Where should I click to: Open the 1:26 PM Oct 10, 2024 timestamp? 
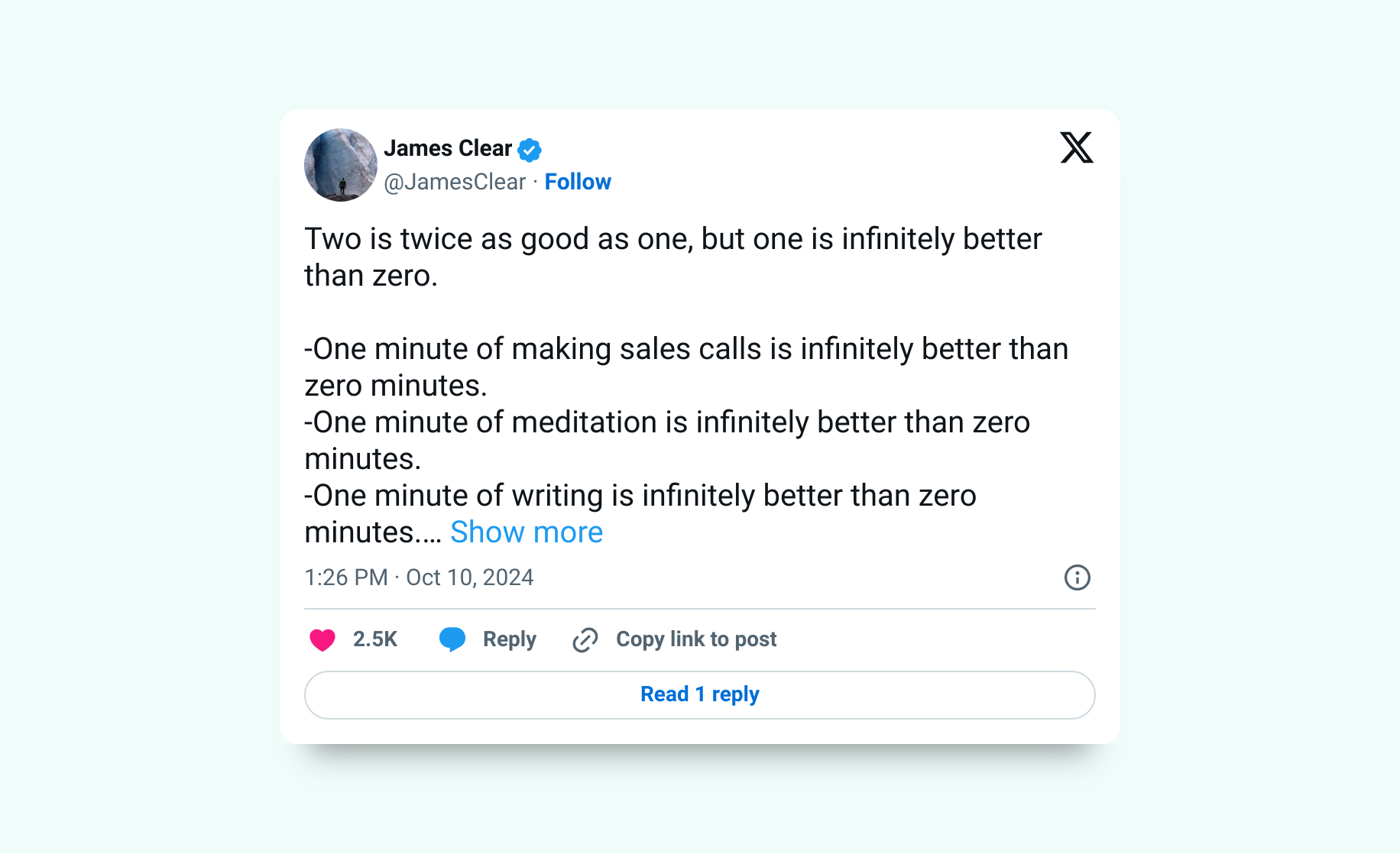[419, 577]
